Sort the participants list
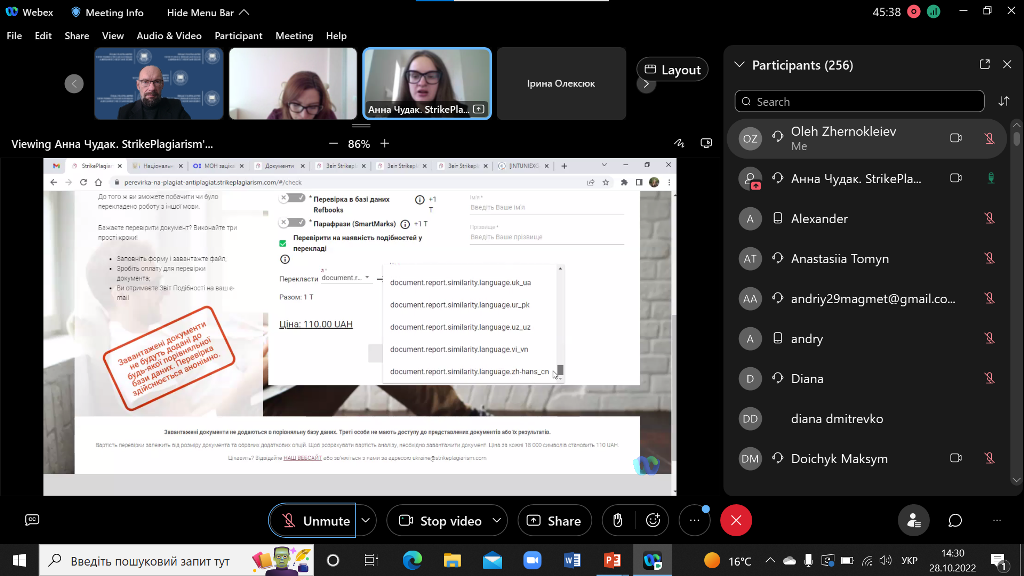Image resolution: width=1024 pixels, height=576 pixels. pyautogui.click(x=1004, y=101)
